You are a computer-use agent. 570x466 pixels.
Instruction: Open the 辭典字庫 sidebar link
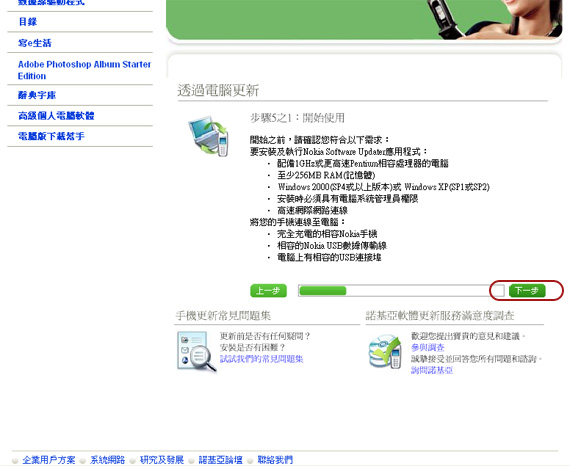click(37, 95)
